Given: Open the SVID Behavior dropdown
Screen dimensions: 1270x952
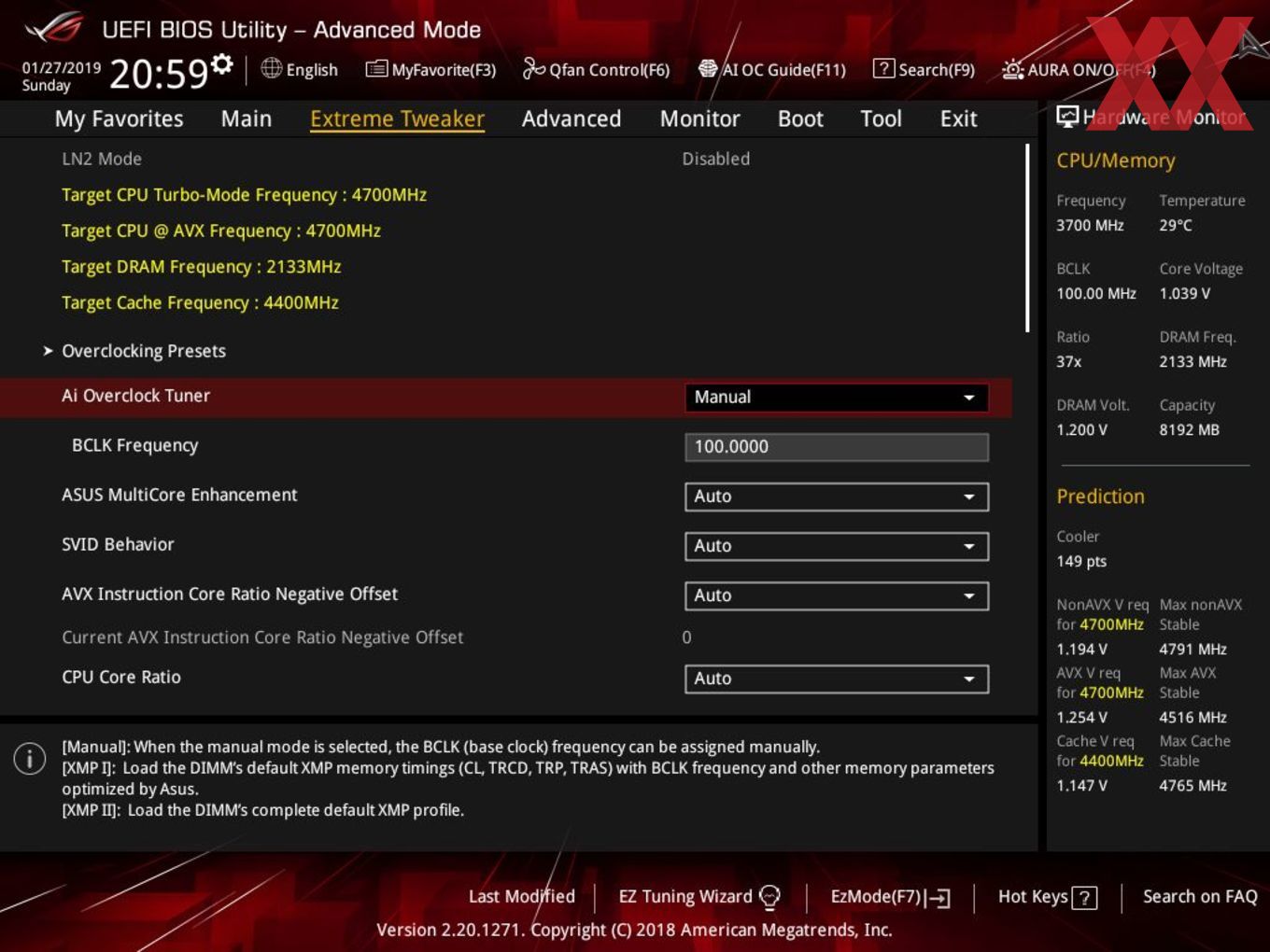Looking at the screenshot, I should tap(836, 546).
